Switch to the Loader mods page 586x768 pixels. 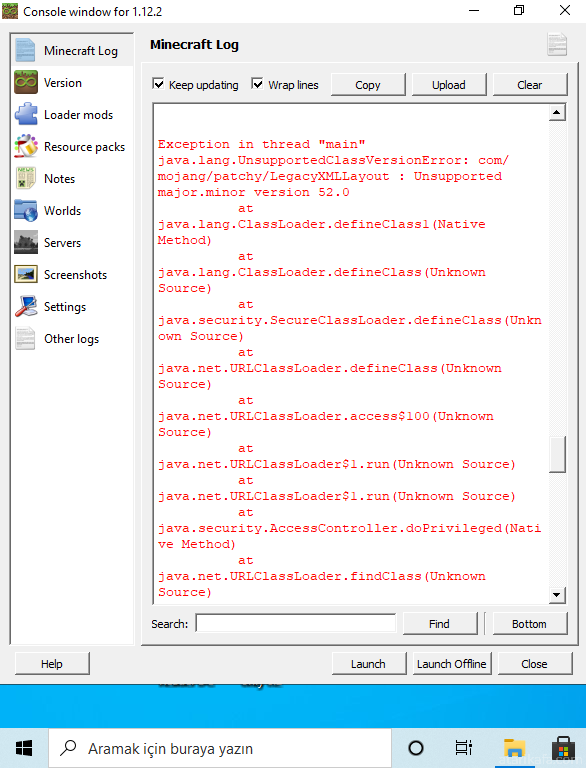[x=73, y=115]
